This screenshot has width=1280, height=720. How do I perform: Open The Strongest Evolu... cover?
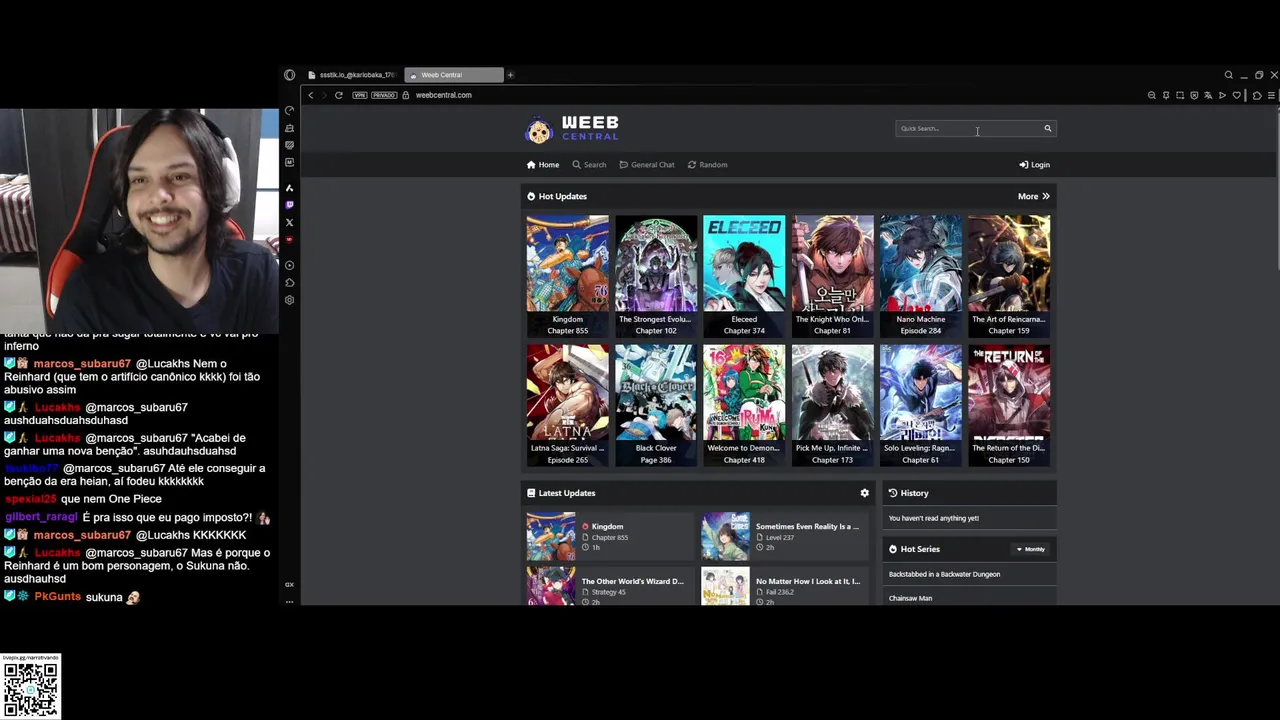[x=656, y=275]
